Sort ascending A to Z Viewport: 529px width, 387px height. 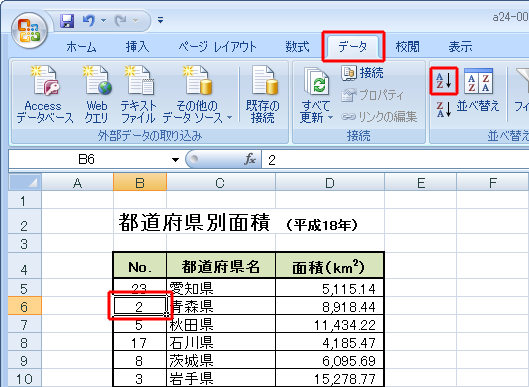[444, 81]
